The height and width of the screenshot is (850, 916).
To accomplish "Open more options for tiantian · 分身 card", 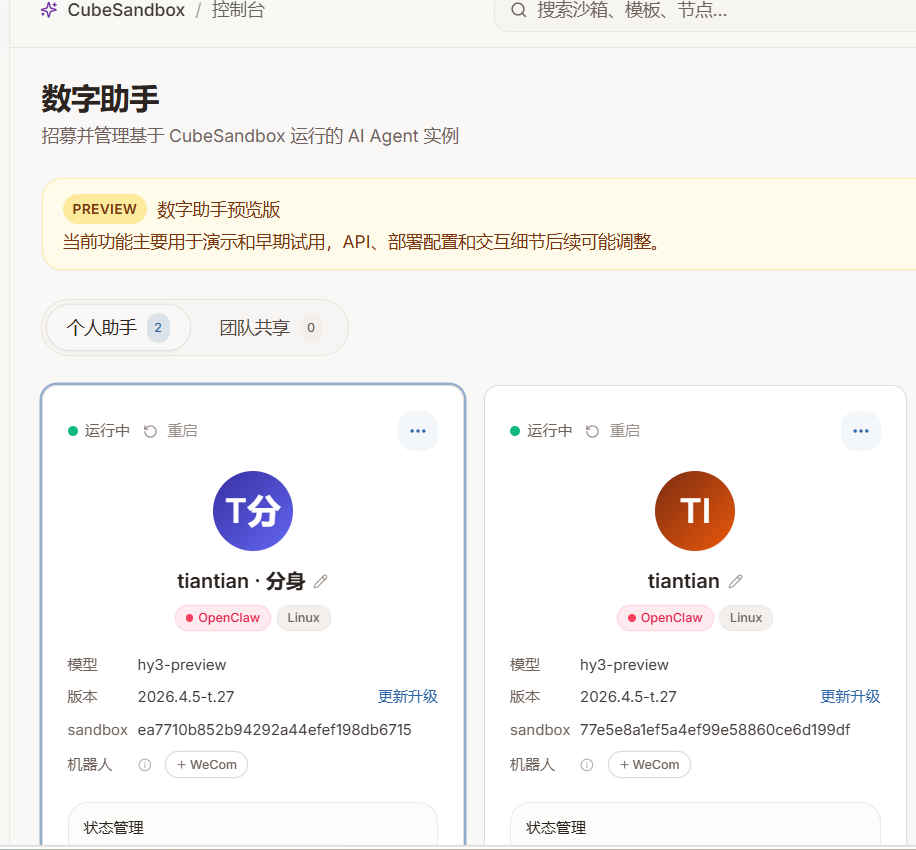I will pos(418,431).
